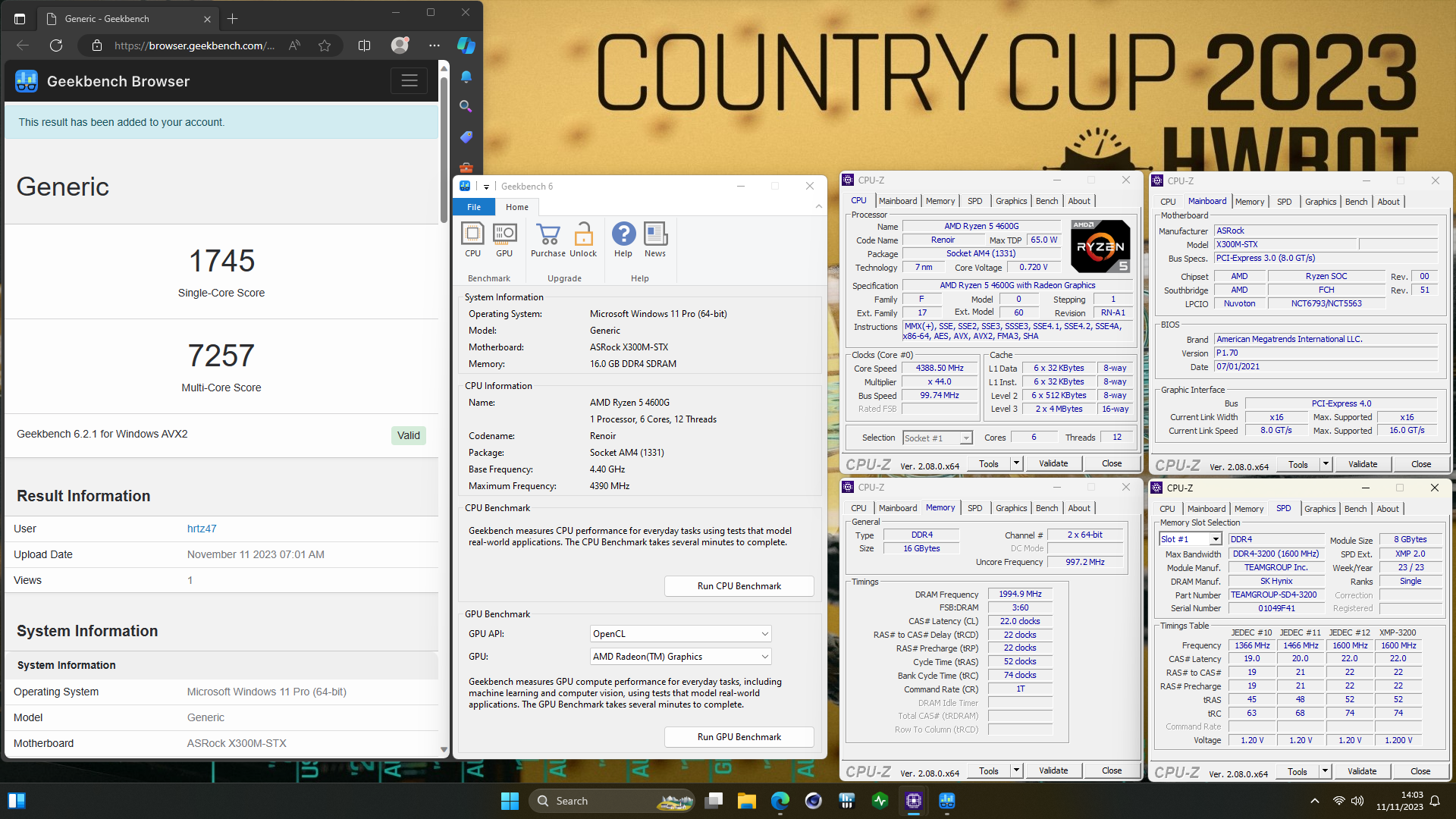Open Tools dropdown arrow in CPU-Z SPD window
This screenshot has width=1456, height=819.
click(x=1325, y=771)
